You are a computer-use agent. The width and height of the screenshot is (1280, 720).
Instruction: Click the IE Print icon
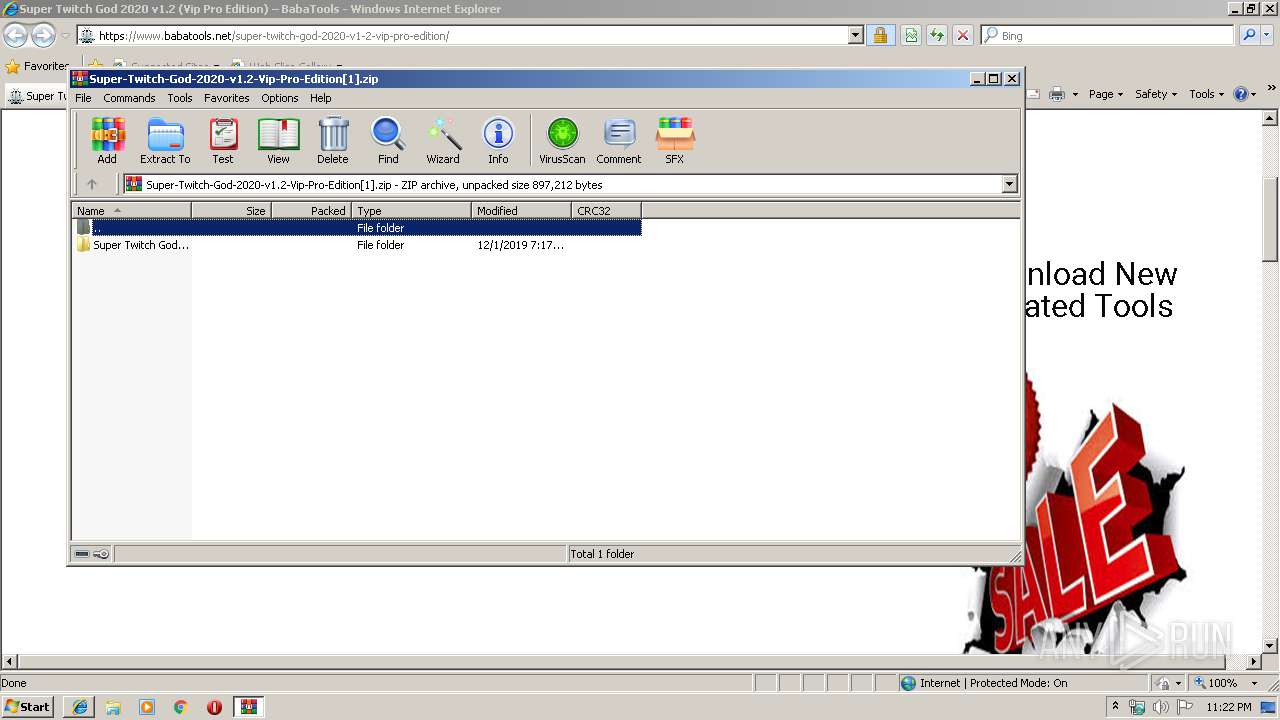pyautogui.click(x=1057, y=94)
